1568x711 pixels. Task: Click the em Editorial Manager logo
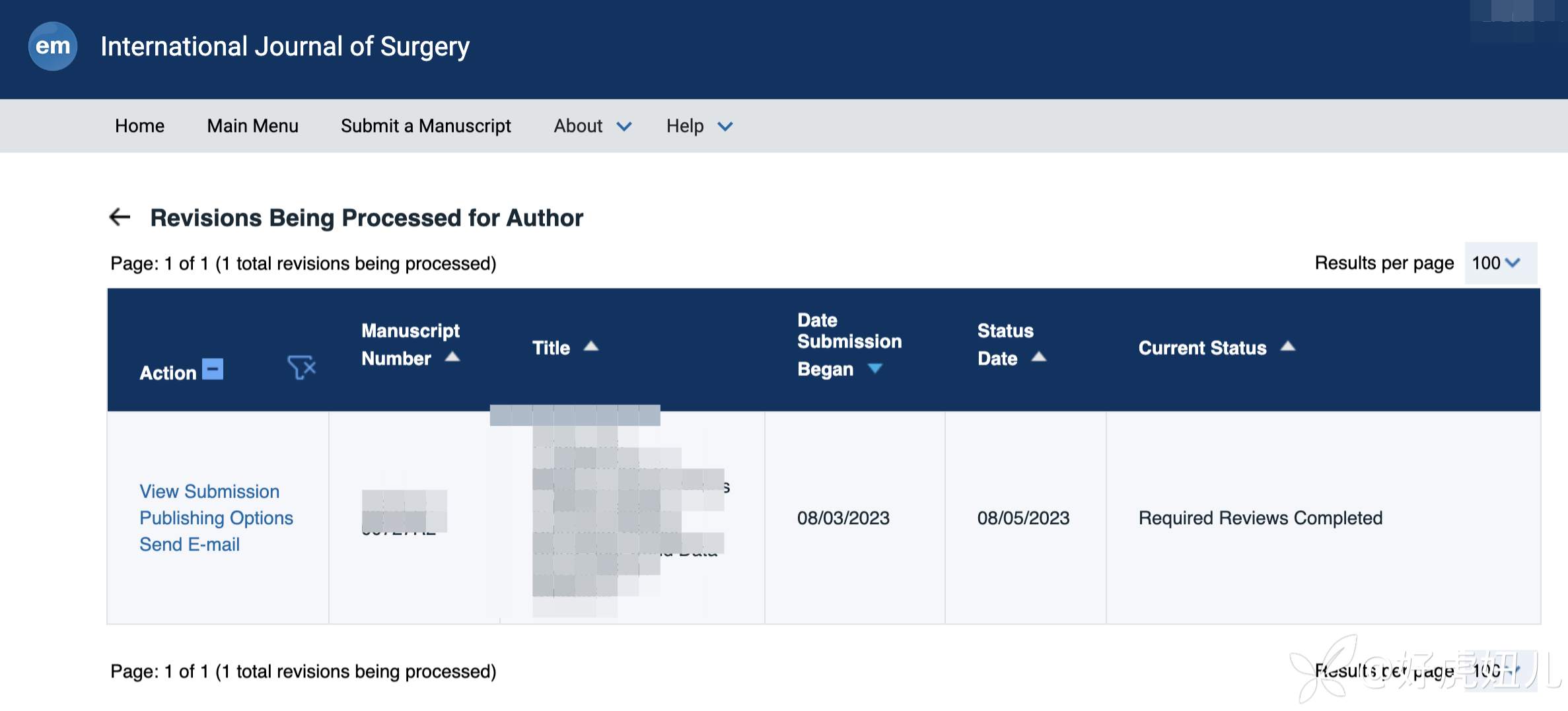coord(52,46)
